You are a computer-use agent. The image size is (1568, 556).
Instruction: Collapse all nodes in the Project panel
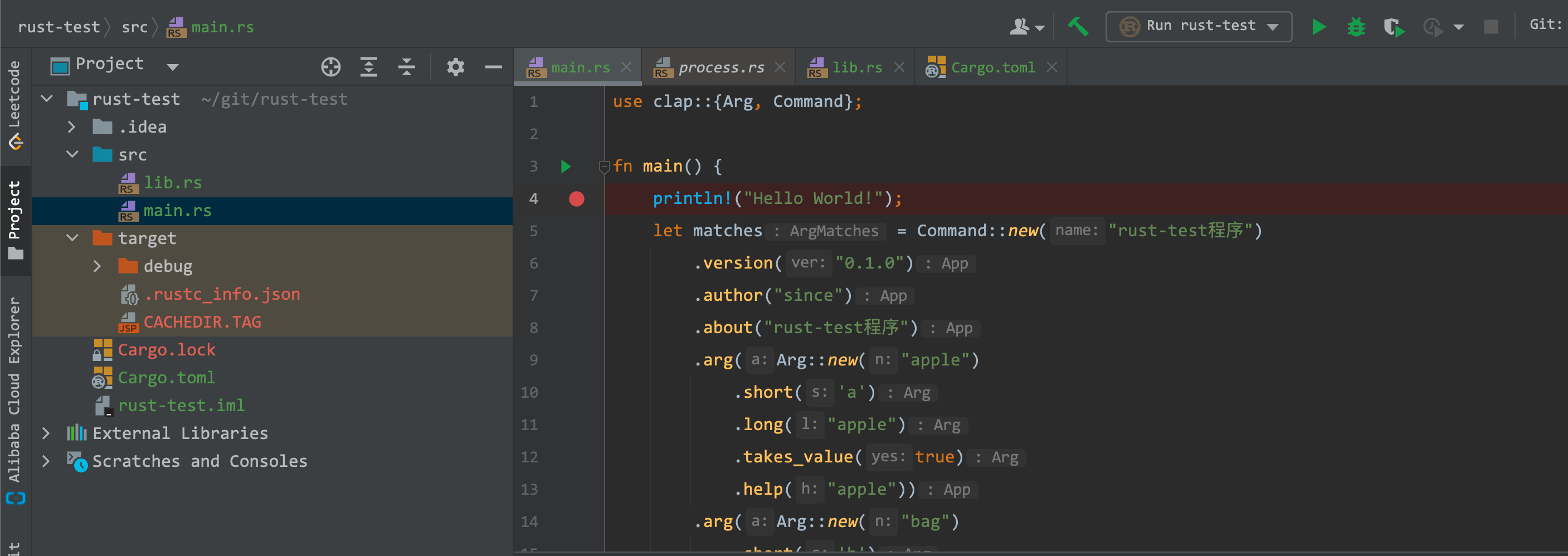click(x=407, y=66)
